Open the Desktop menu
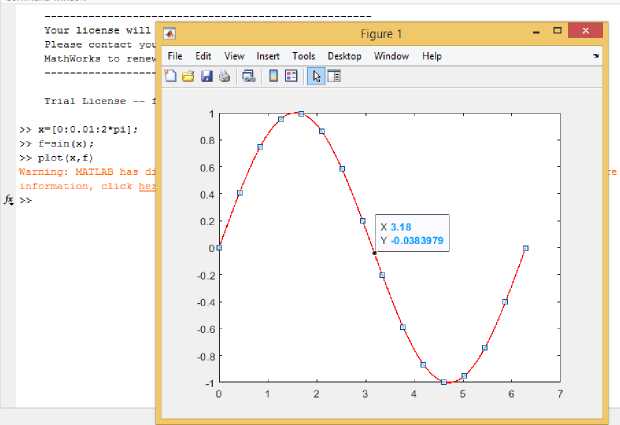 (x=344, y=56)
